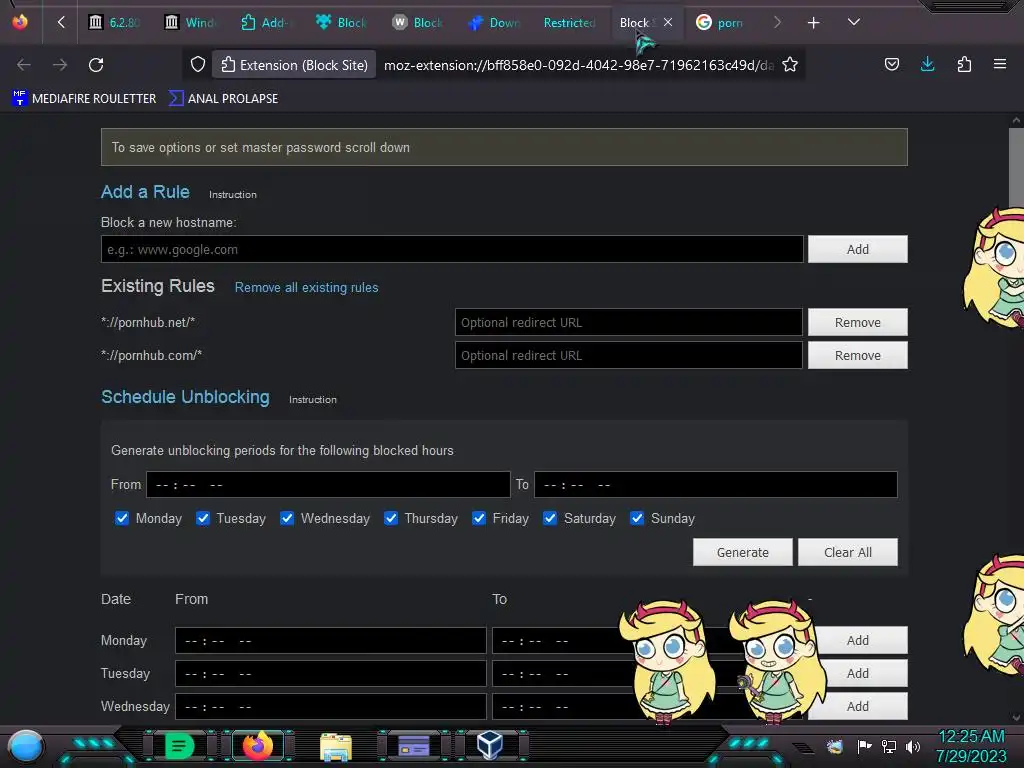Open the MEDIAFIRE ROULETTER bookmark
The width and height of the screenshot is (1024, 768).
[x=84, y=99]
